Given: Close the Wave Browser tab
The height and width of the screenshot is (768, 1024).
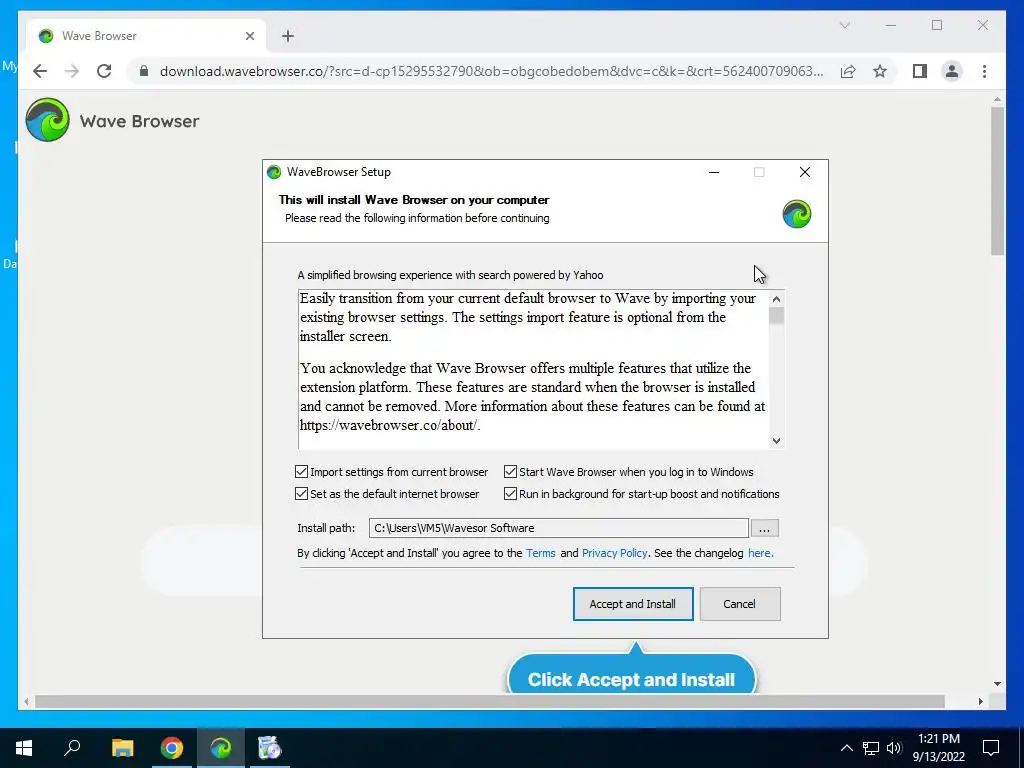Looking at the screenshot, I should [249, 37].
